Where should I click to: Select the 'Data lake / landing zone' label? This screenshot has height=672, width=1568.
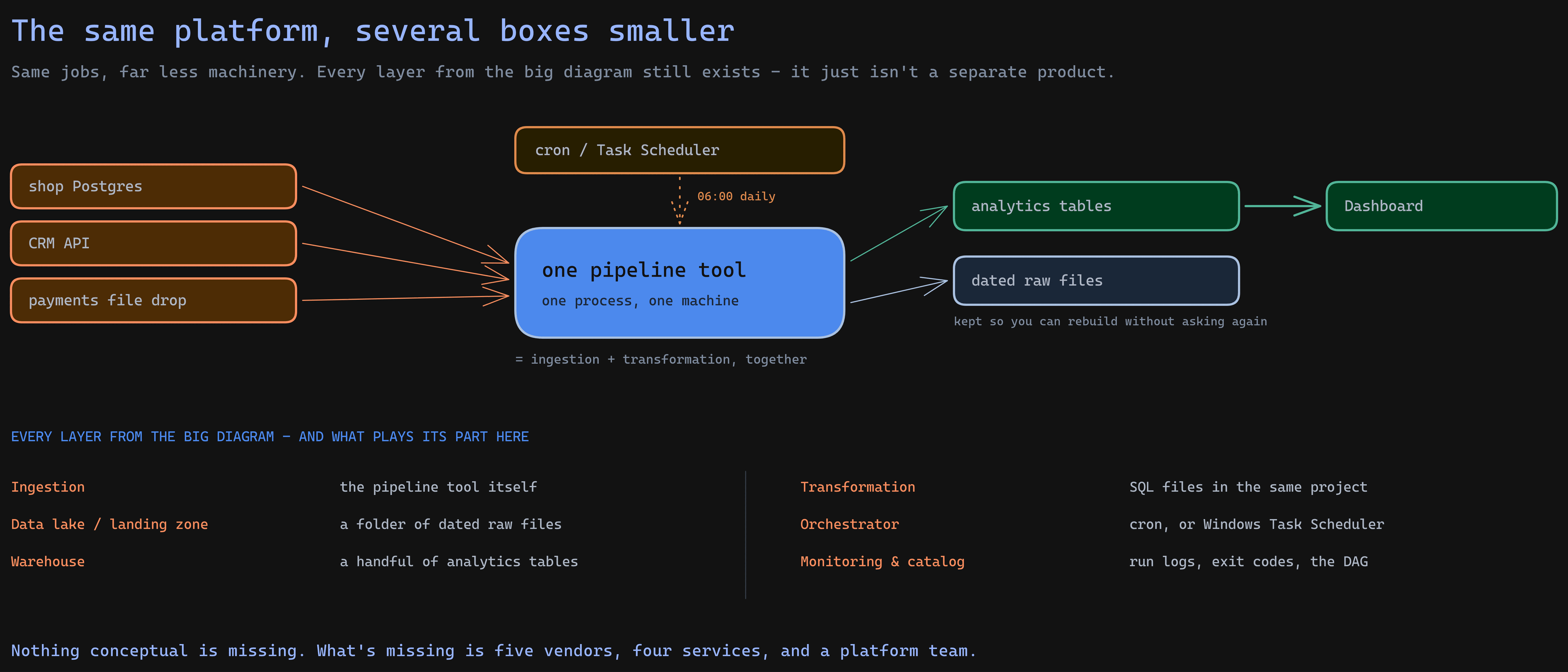point(110,524)
